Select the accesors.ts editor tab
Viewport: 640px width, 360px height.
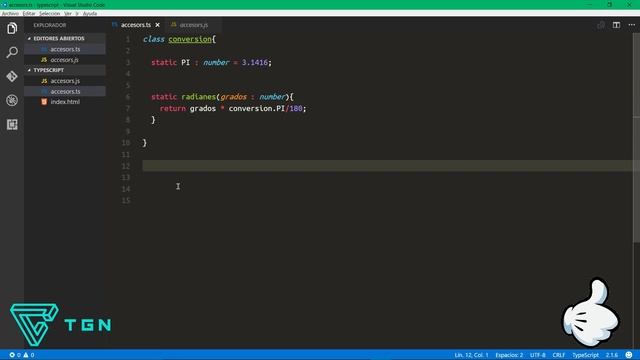pos(136,25)
